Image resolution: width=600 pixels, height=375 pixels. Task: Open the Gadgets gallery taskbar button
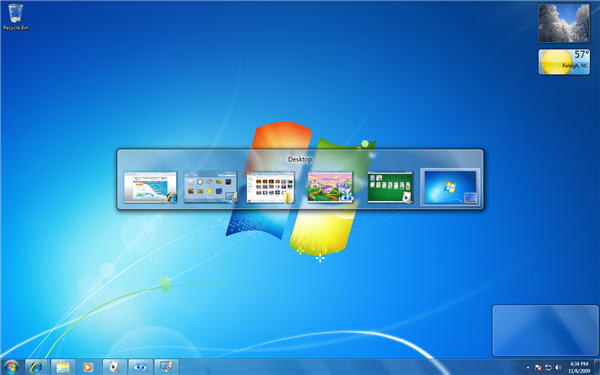pyautogui.click(x=166, y=367)
